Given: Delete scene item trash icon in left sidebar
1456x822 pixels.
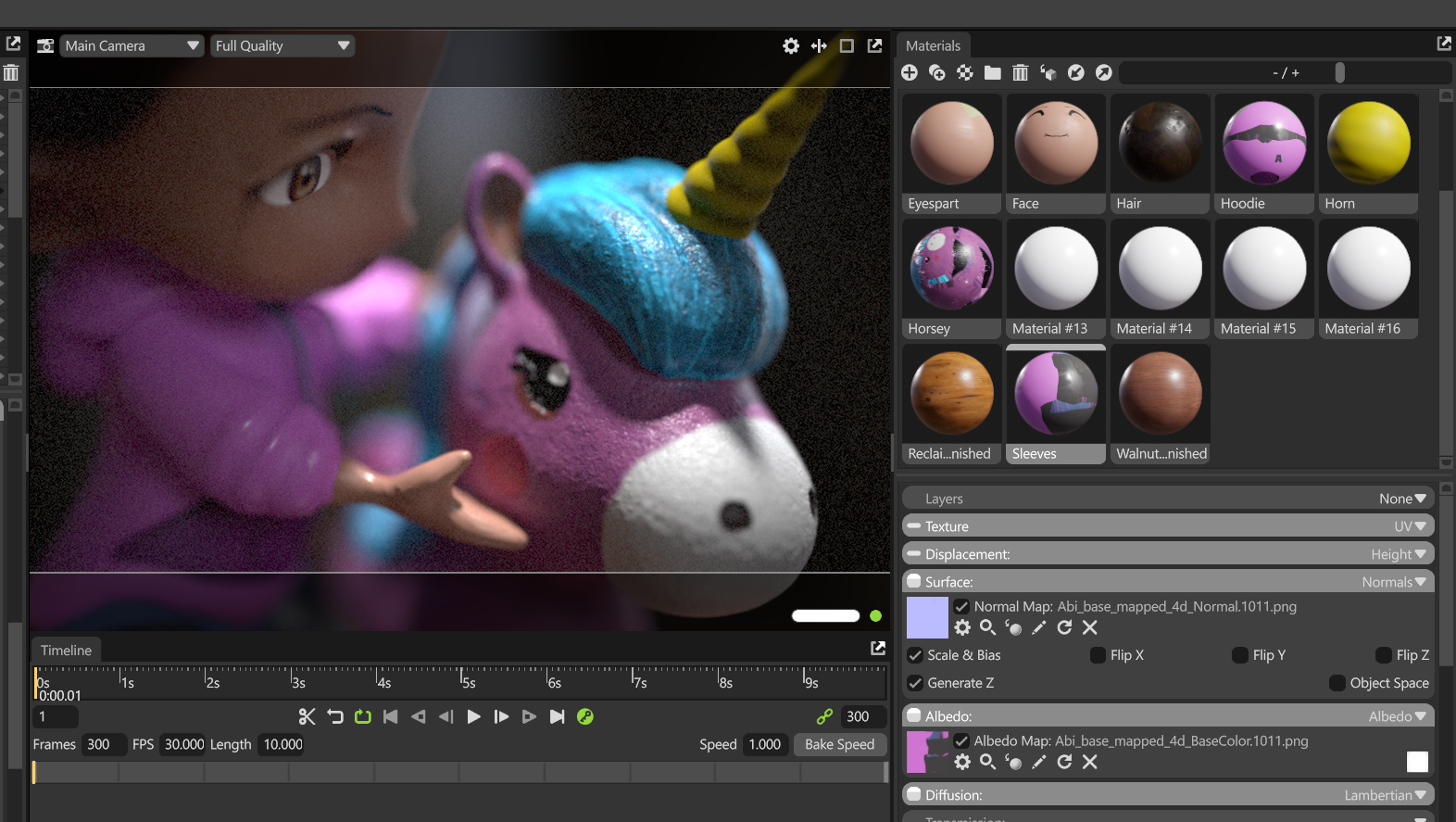Looking at the screenshot, I should coord(11,72).
